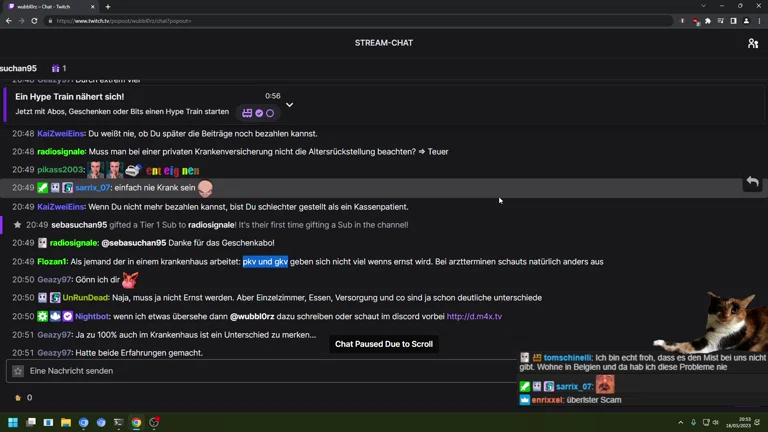
Task: Reload the page with the browser refresh icon
Action: [x=35, y=21]
